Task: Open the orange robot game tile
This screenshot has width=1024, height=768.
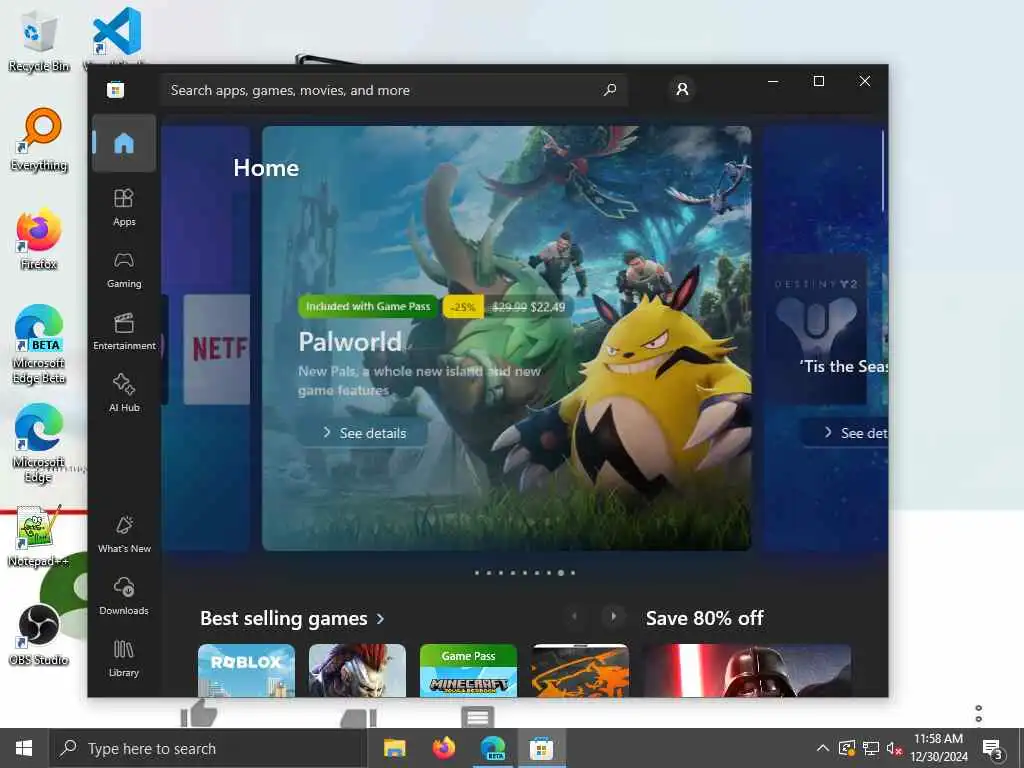Action: (580, 671)
